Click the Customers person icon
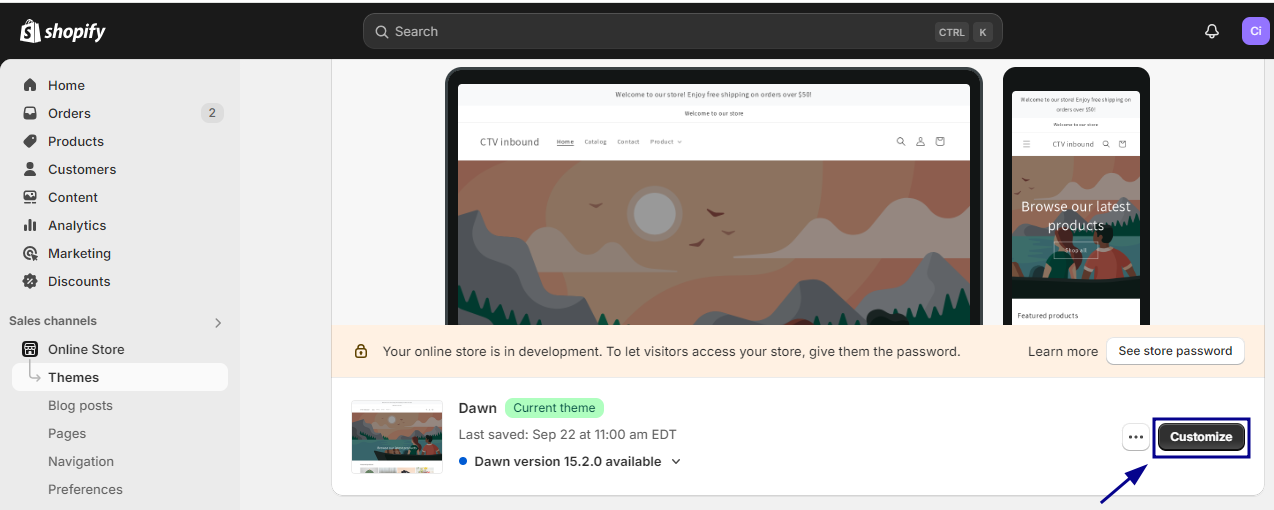The height and width of the screenshot is (510, 1274). click(x=30, y=169)
